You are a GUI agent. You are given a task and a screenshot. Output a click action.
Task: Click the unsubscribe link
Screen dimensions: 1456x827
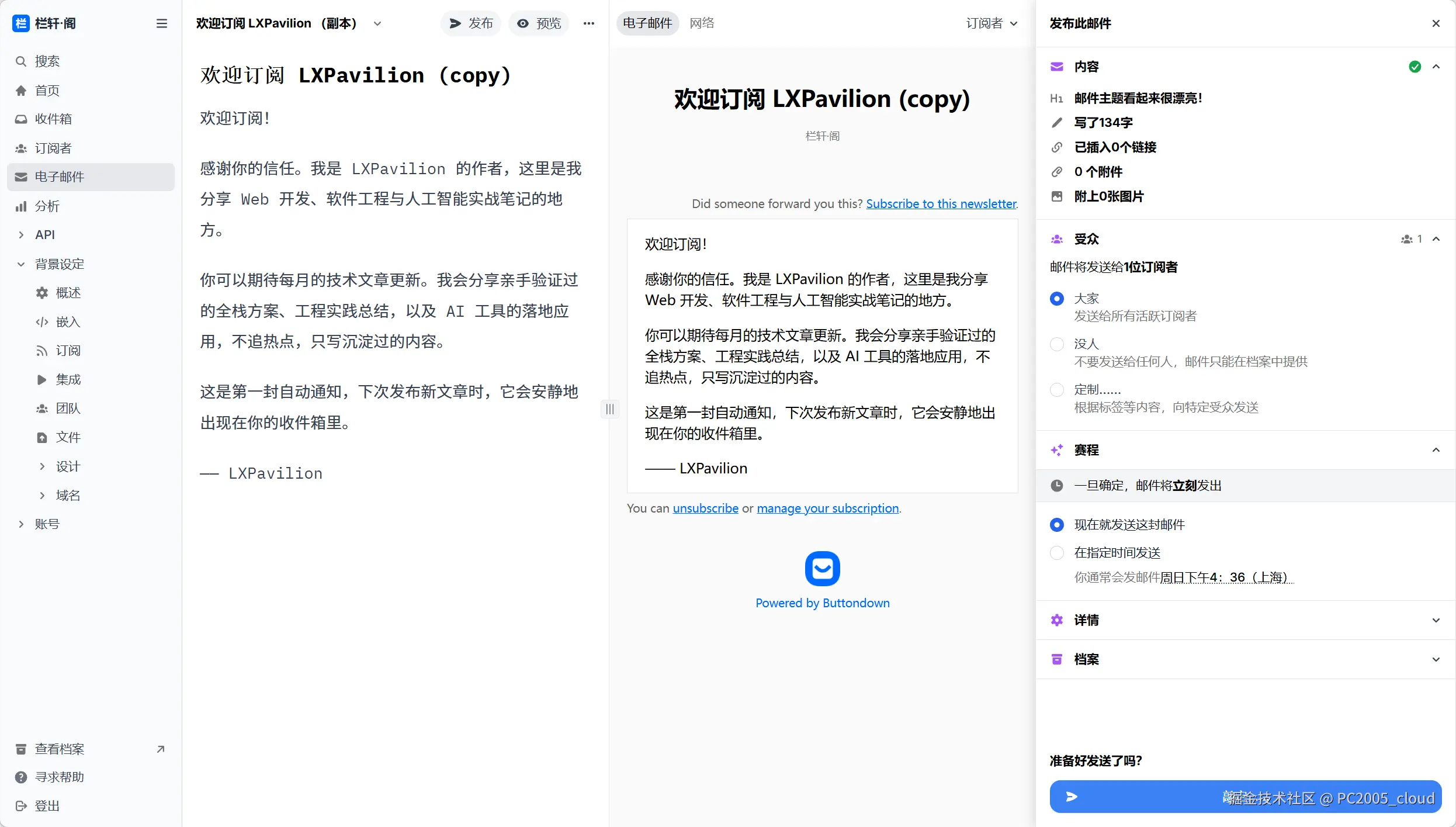(706, 508)
